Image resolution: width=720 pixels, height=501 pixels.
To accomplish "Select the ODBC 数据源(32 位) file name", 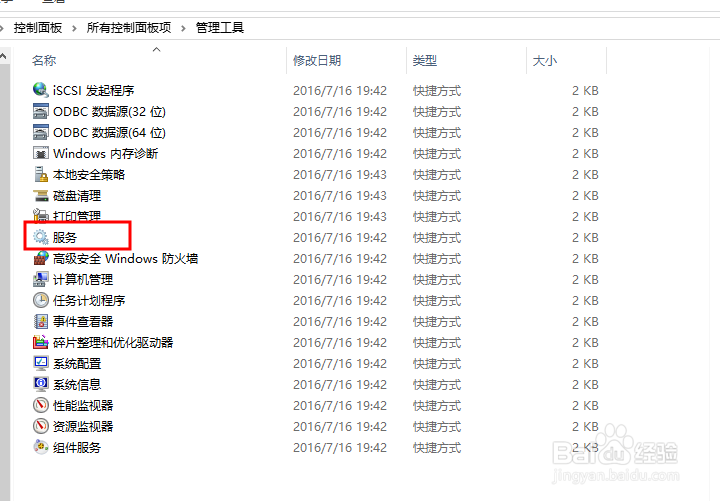I will coord(109,112).
